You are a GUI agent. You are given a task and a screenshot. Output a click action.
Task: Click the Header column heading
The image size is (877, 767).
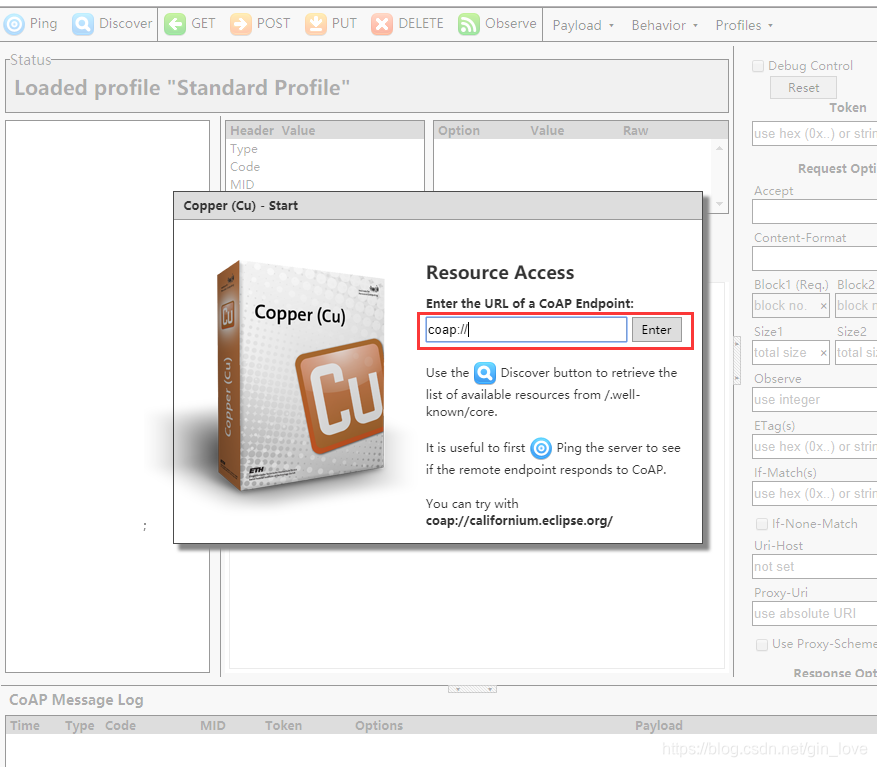tap(252, 130)
